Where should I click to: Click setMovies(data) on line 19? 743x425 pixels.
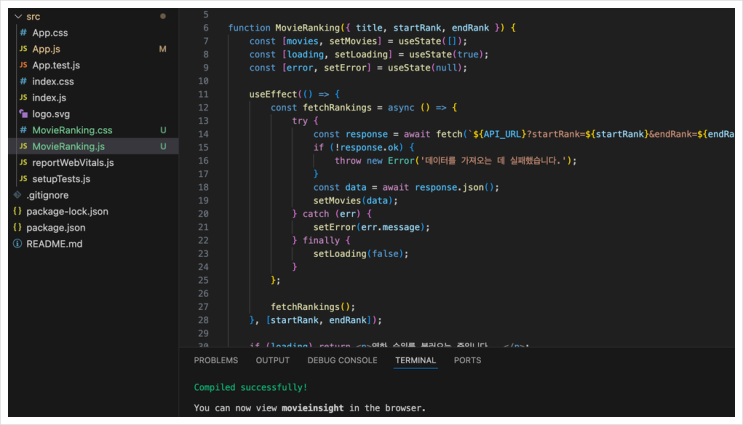pyautogui.click(x=353, y=200)
